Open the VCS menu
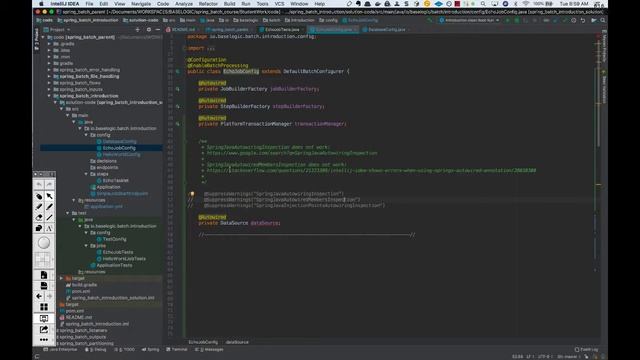Viewport: 640px width, 360px height. pos(279,4)
